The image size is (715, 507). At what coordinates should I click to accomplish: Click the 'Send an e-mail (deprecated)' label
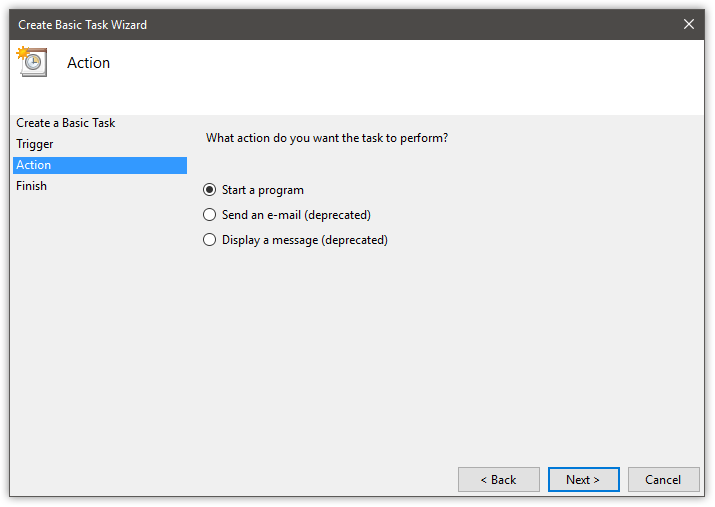296,215
